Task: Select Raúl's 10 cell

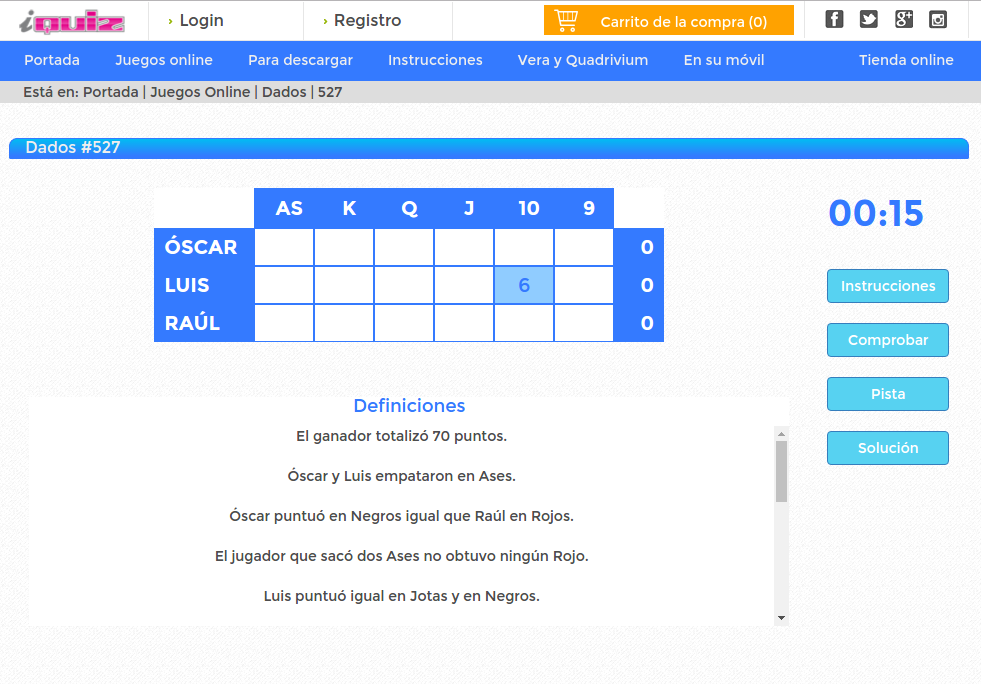Action: pyautogui.click(x=524, y=323)
